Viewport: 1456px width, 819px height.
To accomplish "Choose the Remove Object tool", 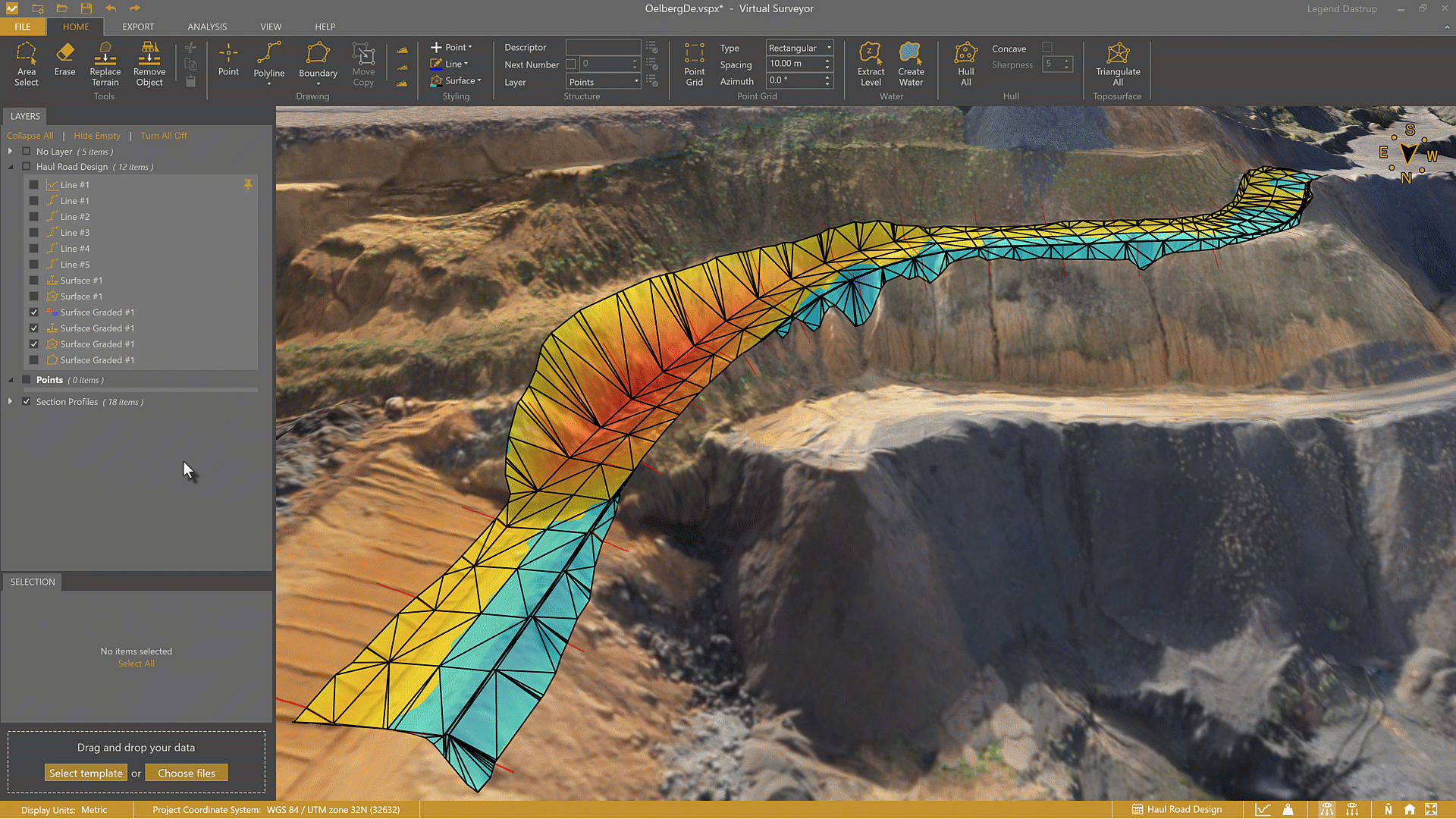I will (x=149, y=64).
